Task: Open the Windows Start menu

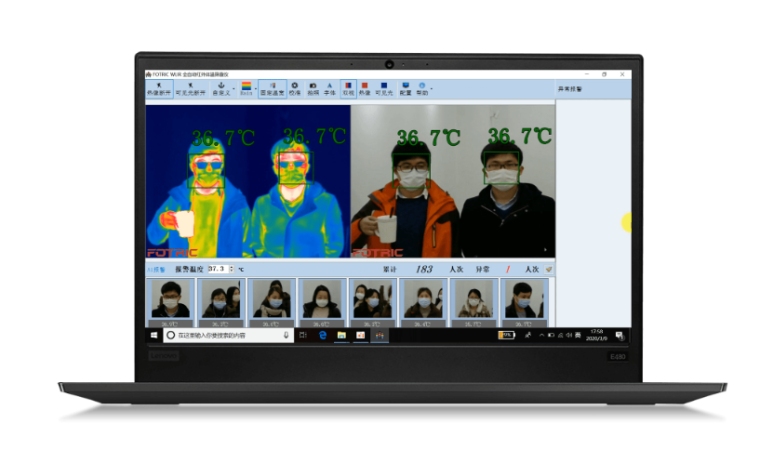Action: coord(153,335)
